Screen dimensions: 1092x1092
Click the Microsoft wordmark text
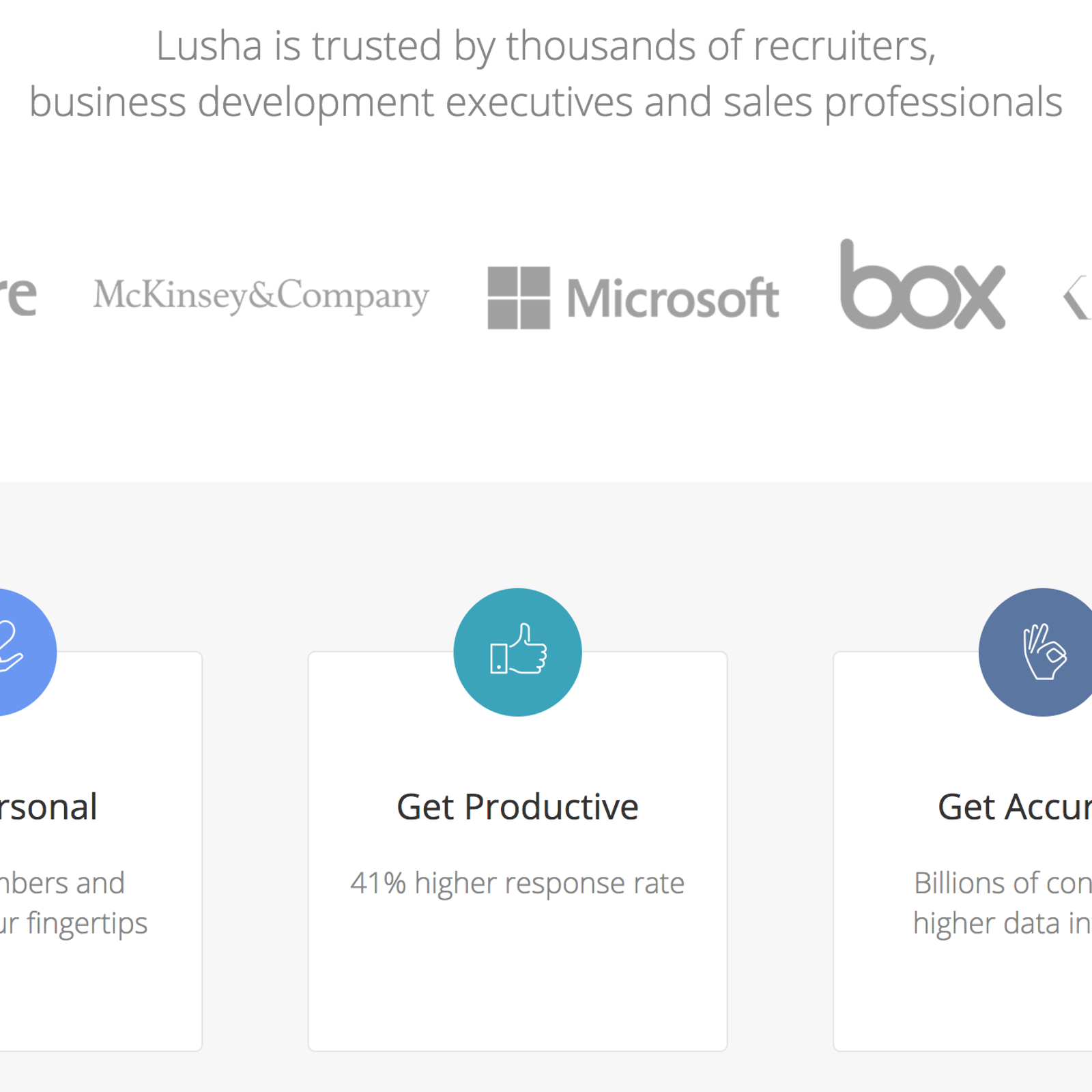(x=673, y=298)
